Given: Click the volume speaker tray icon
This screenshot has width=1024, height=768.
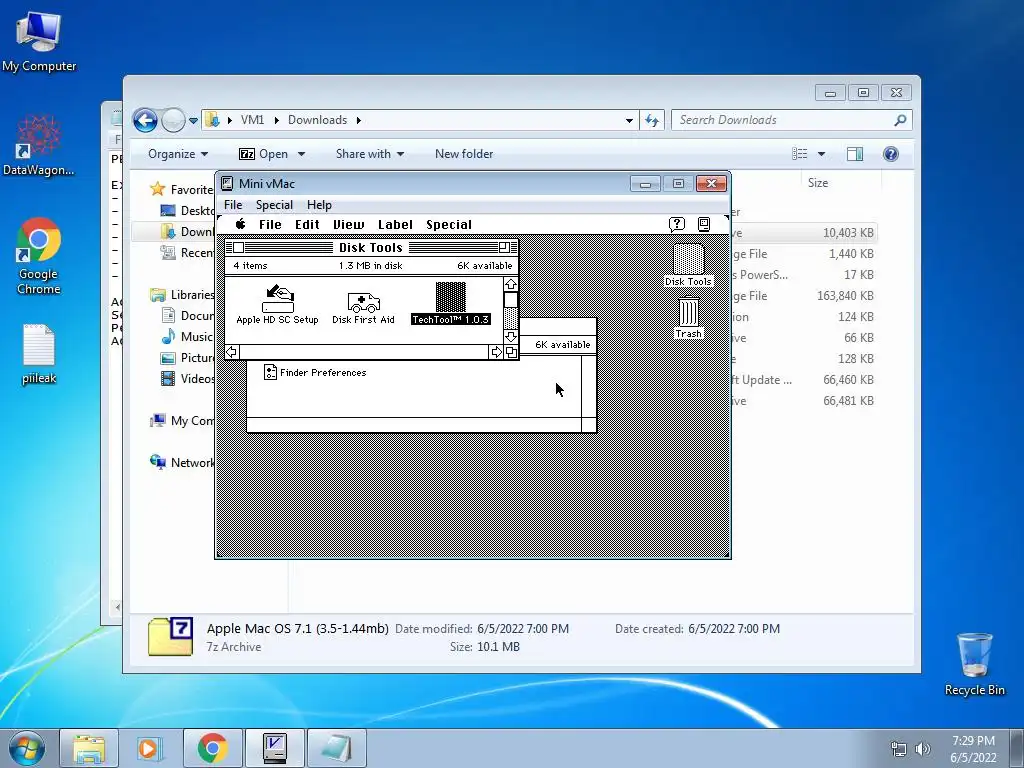Looking at the screenshot, I should coord(922,749).
